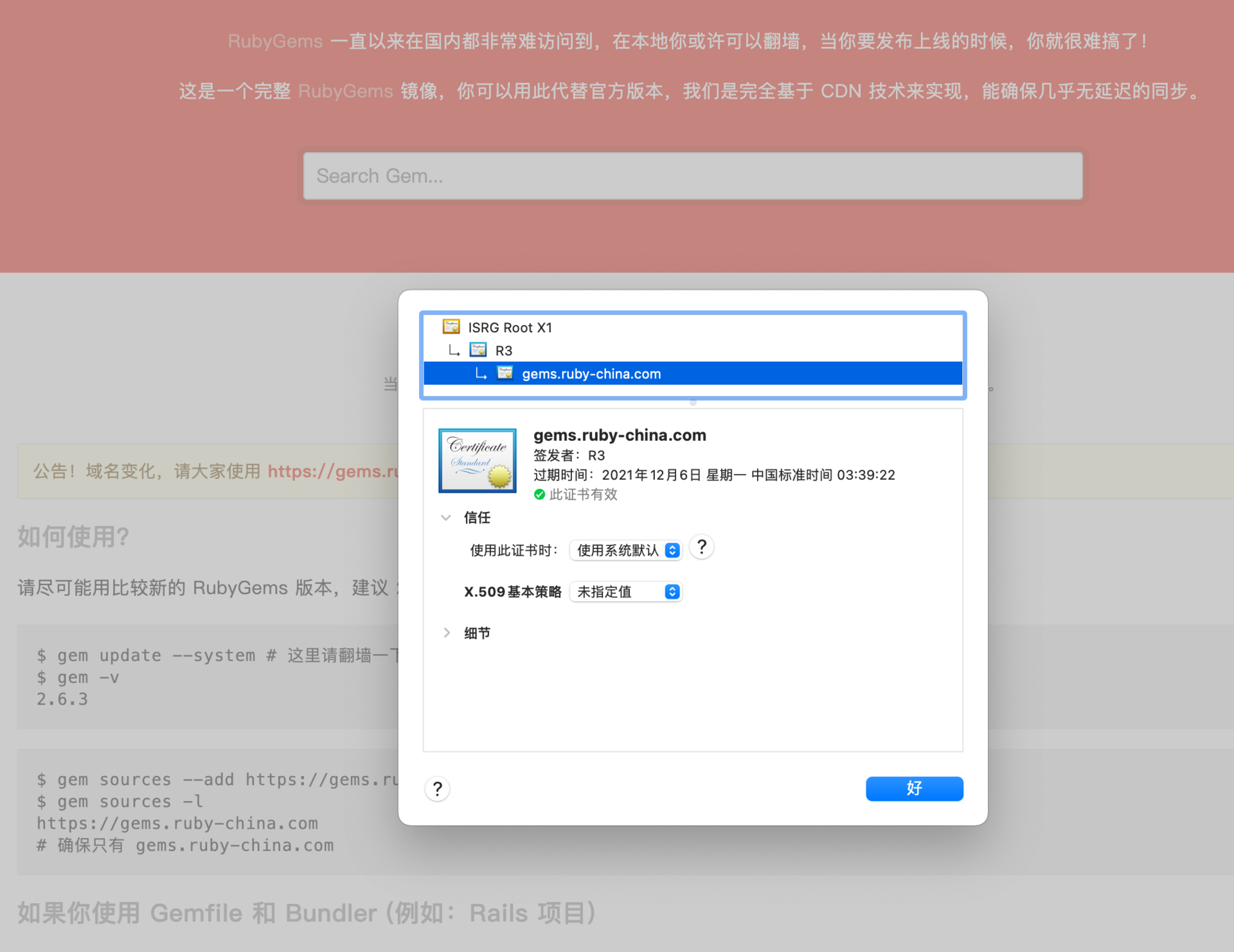Click the ISRG Root X1 certificate icon
1234x952 pixels.
pos(451,327)
